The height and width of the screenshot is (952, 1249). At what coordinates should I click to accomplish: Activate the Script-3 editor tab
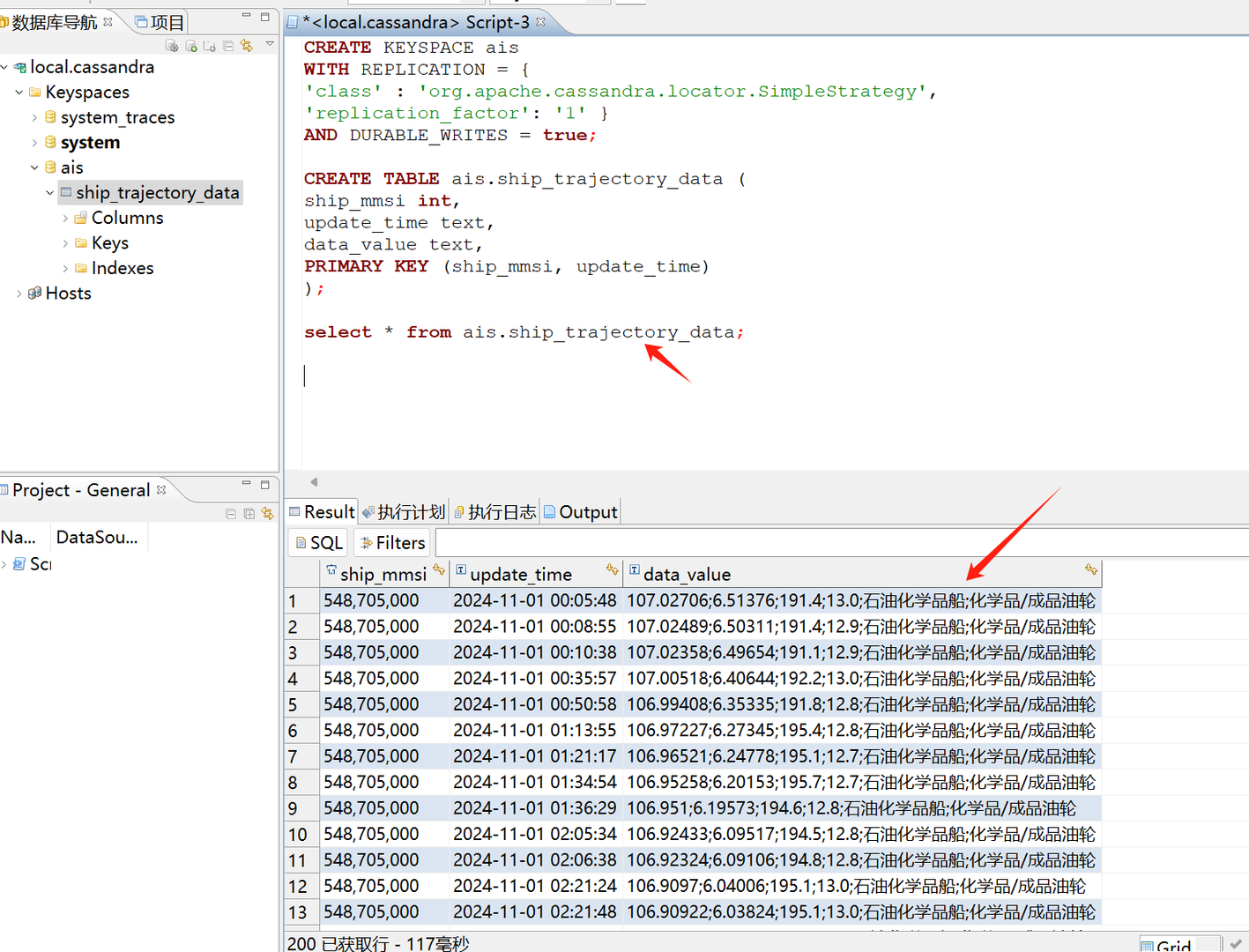[416, 22]
